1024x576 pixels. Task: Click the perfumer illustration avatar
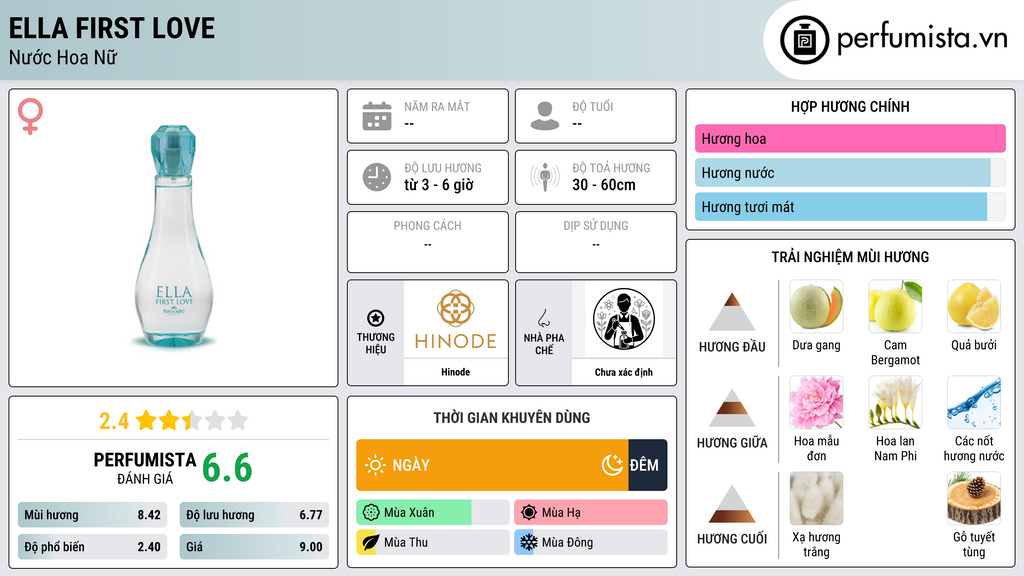[624, 319]
